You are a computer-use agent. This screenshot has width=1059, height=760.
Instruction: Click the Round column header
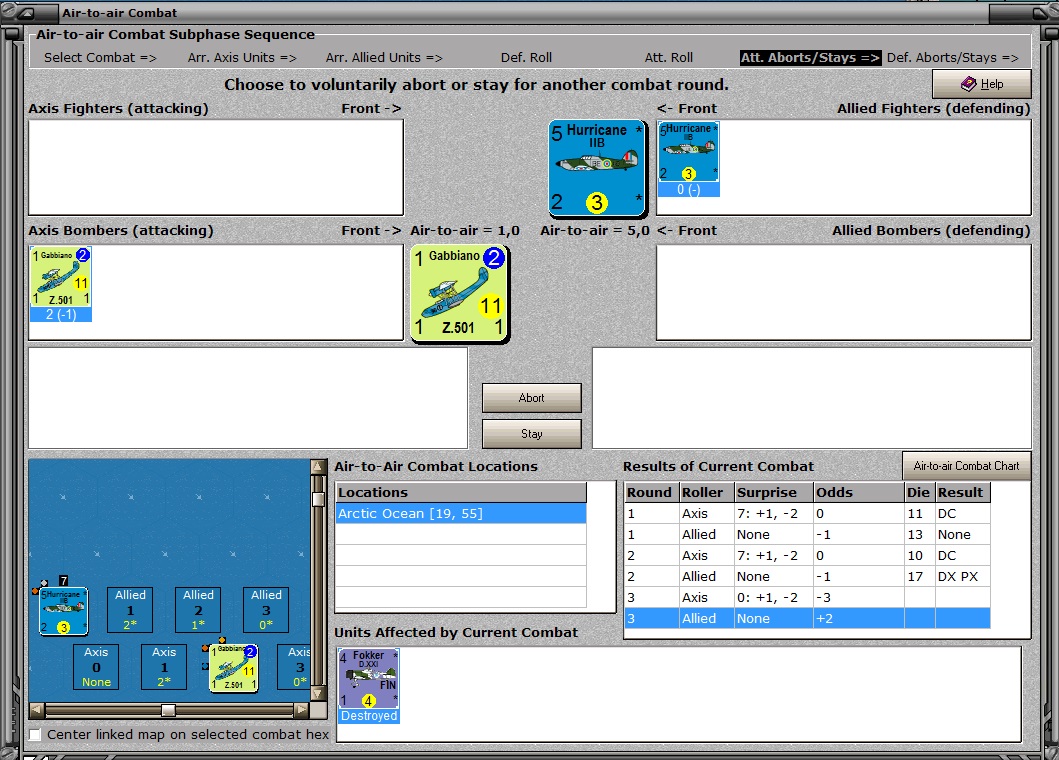click(x=652, y=492)
